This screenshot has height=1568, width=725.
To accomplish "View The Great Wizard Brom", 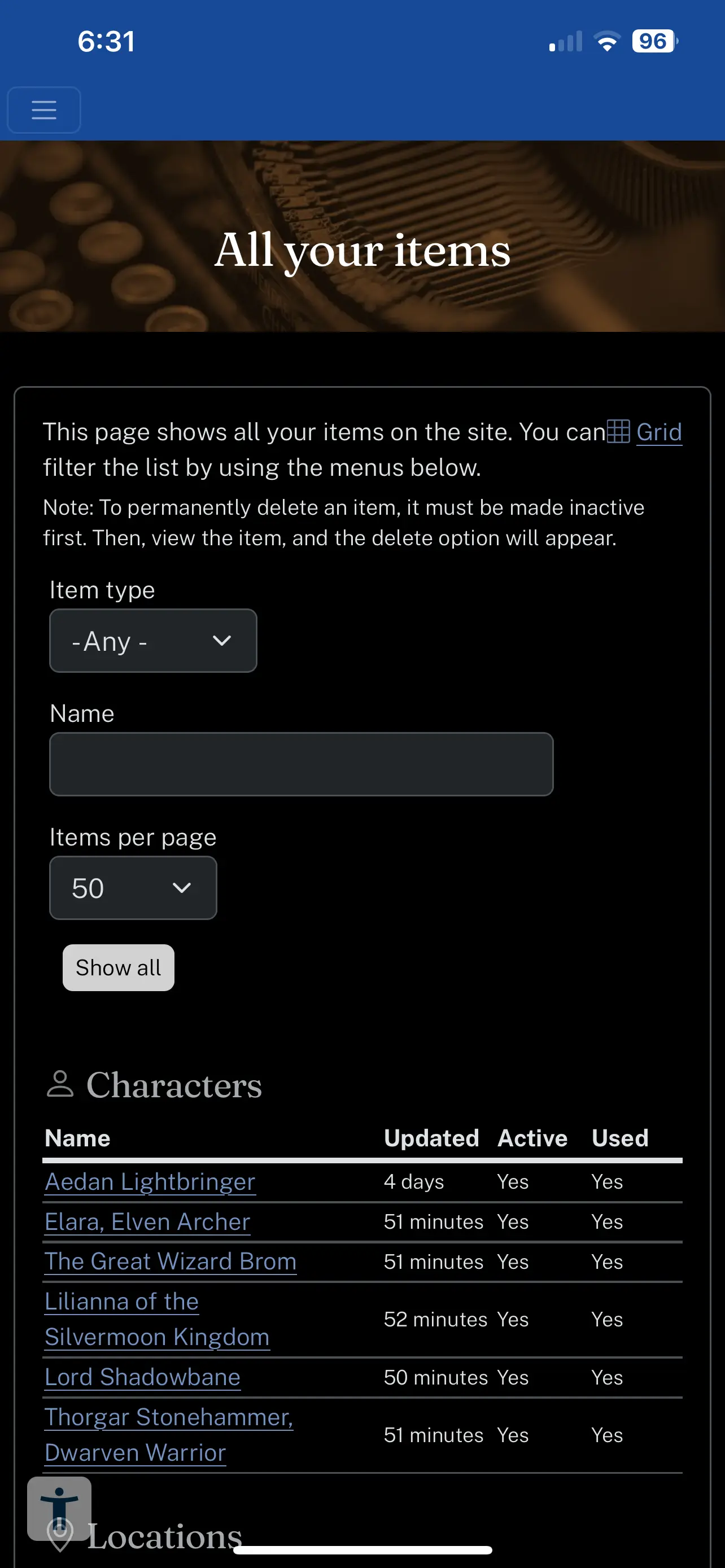I will 171,1261.
